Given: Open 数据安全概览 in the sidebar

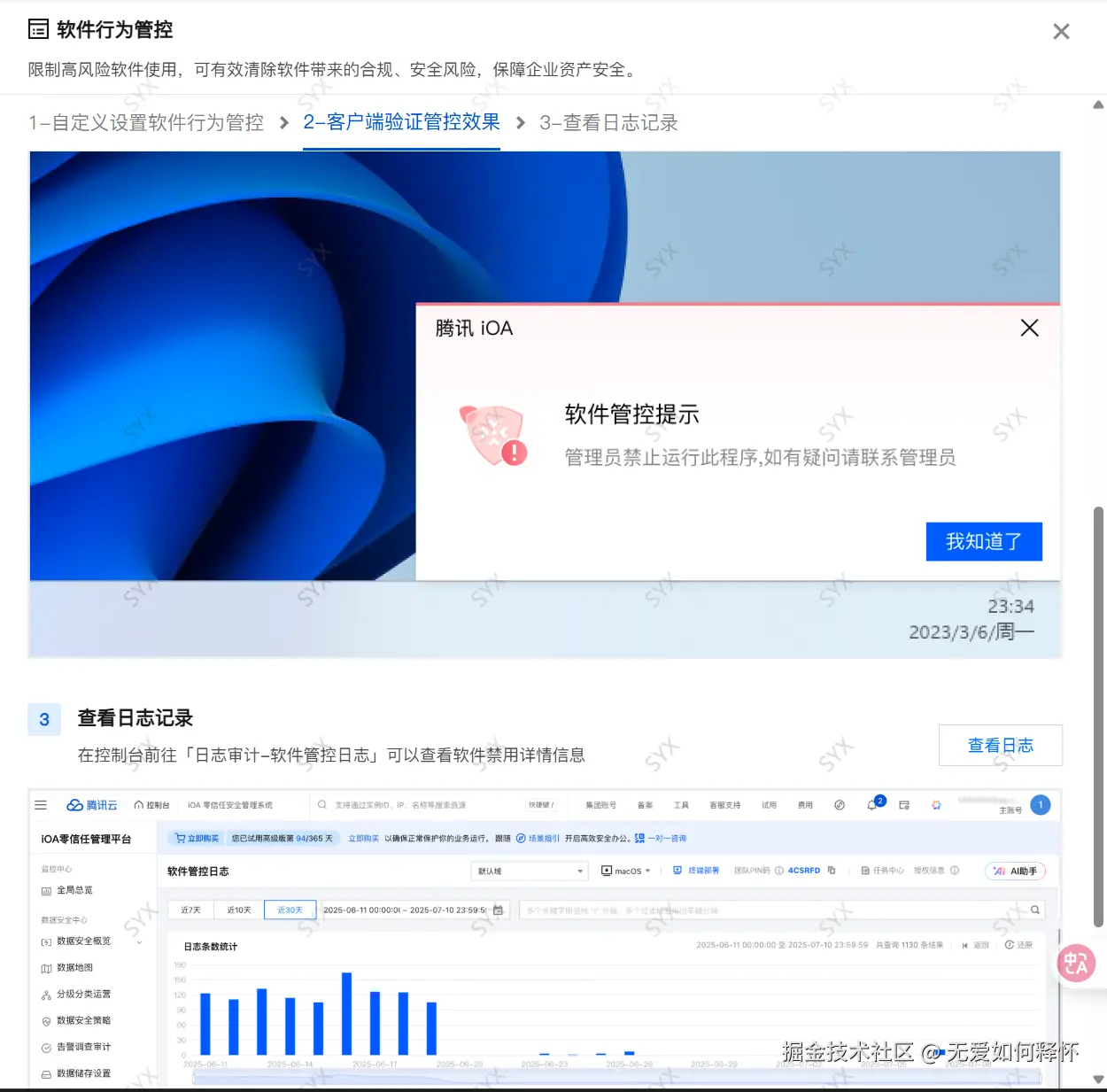Looking at the screenshot, I should click(x=83, y=941).
